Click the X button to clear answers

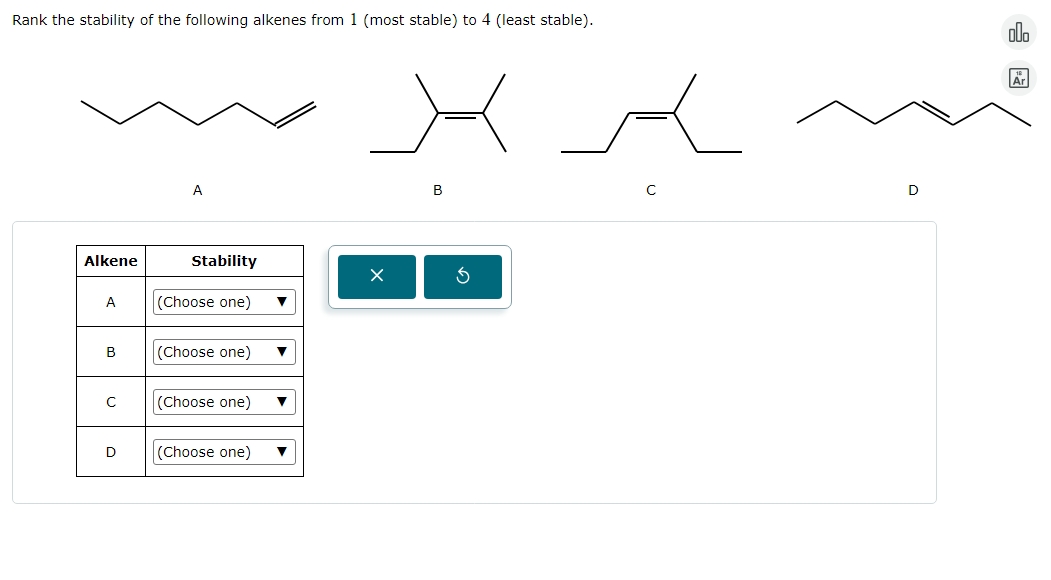(377, 276)
